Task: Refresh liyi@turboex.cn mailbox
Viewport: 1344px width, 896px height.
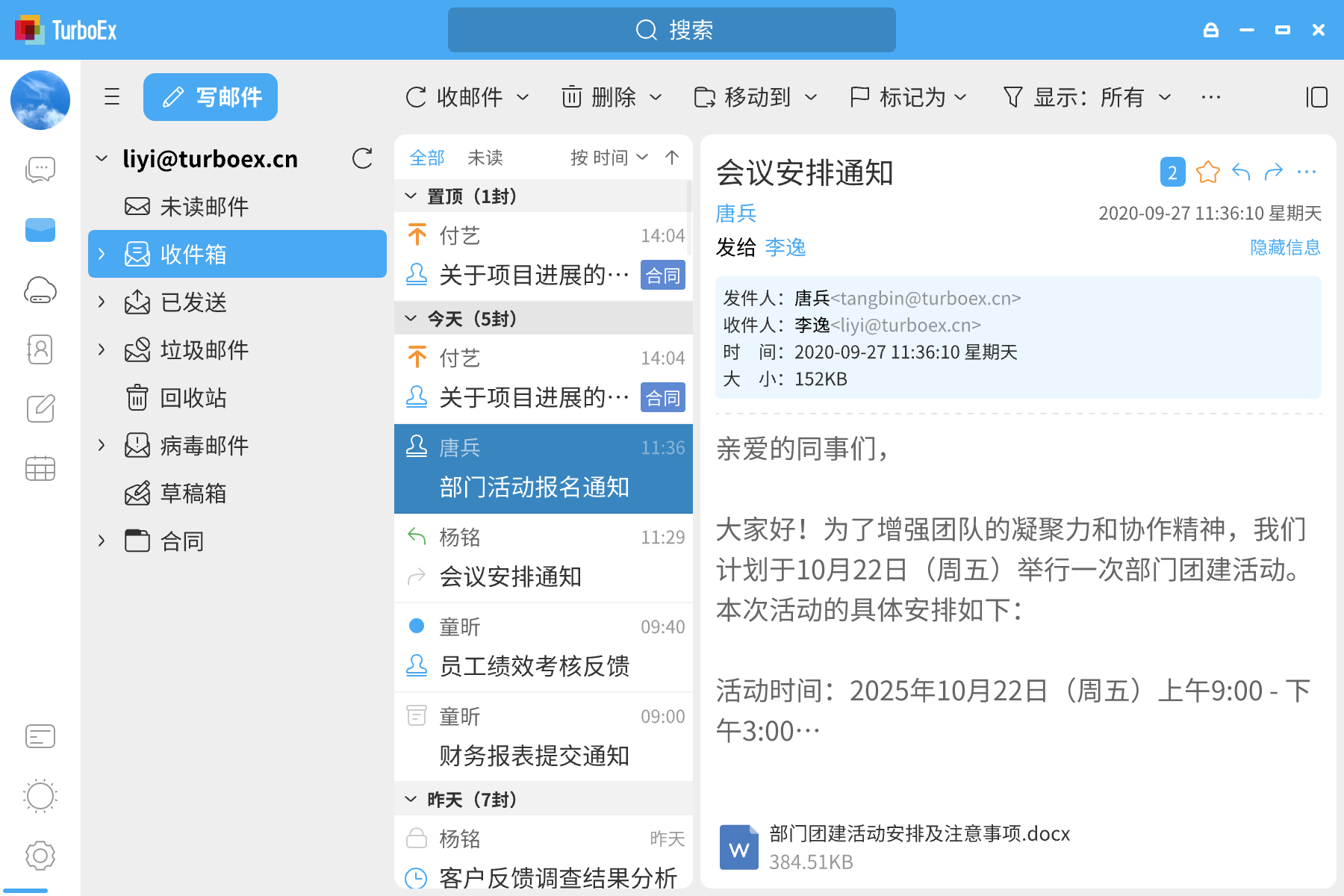Action: 361,158
